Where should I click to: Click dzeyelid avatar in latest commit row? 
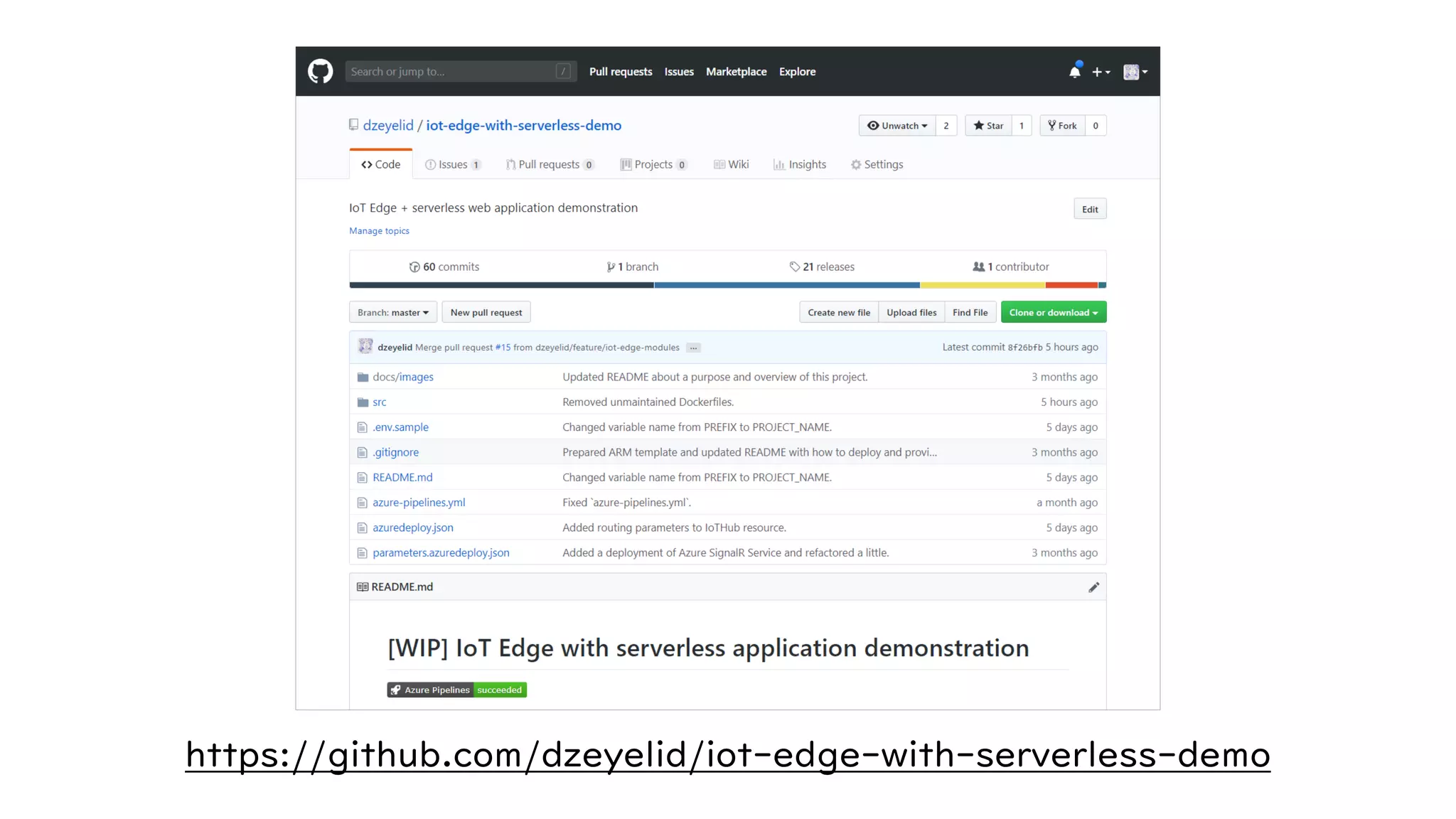[365, 346]
